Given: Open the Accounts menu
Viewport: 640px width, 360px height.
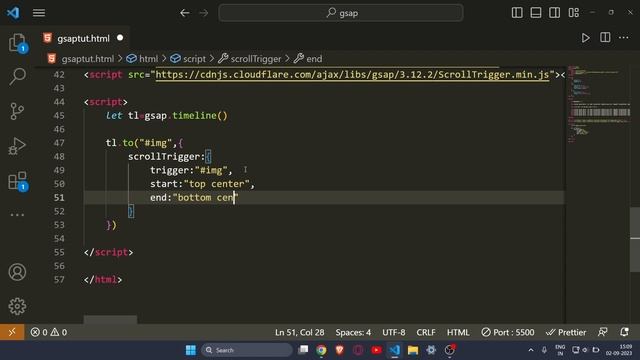Looking at the screenshot, I should coord(17,272).
